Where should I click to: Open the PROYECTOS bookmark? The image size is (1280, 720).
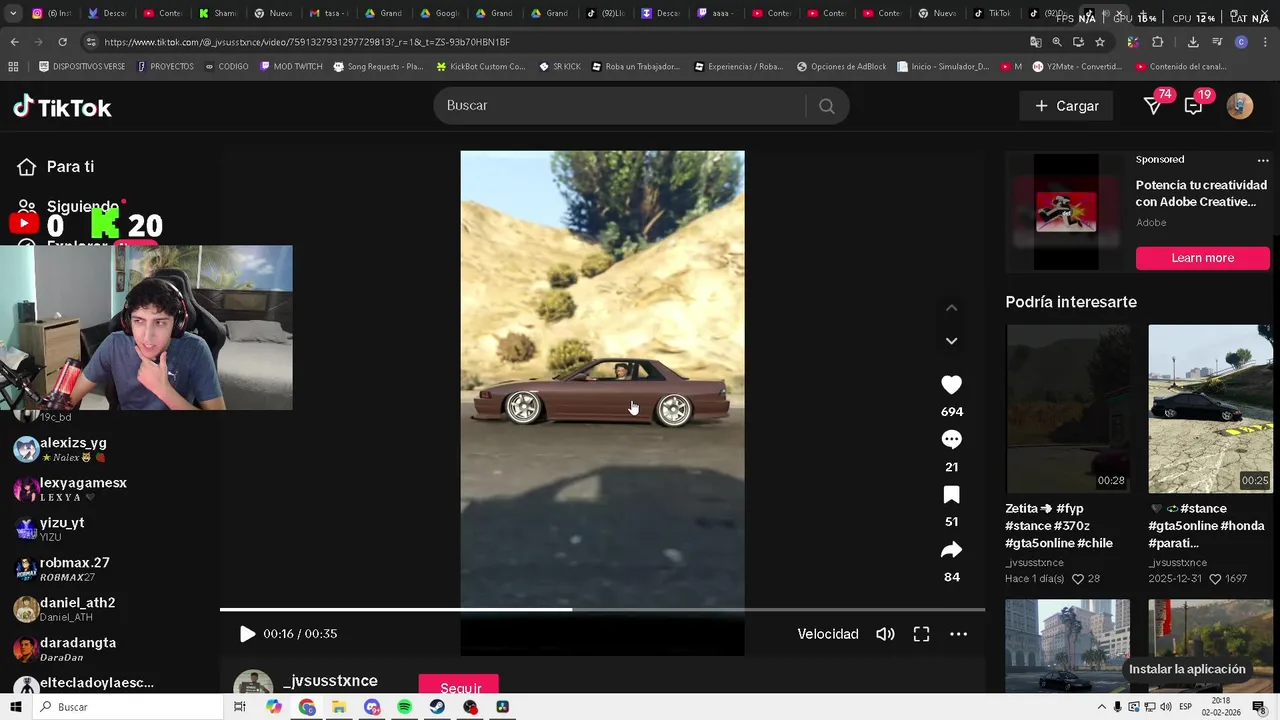click(x=165, y=66)
